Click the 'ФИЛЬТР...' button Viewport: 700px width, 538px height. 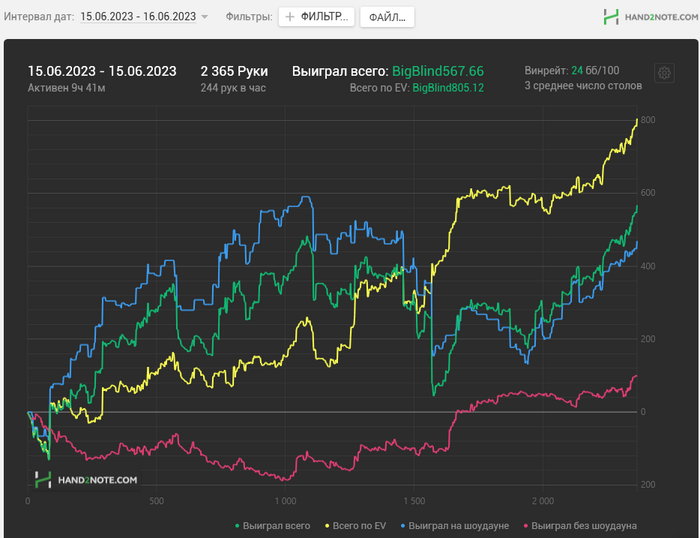tap(315, 17)
